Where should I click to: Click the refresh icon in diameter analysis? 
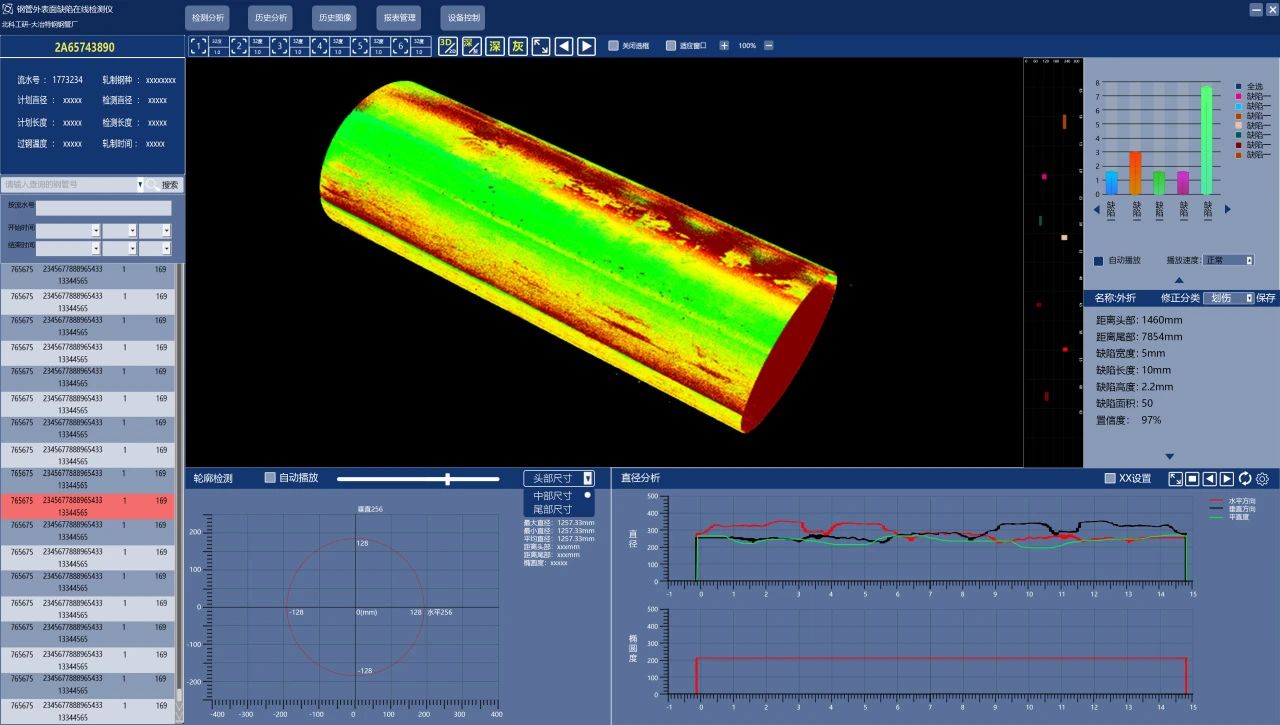point(1245,479)
